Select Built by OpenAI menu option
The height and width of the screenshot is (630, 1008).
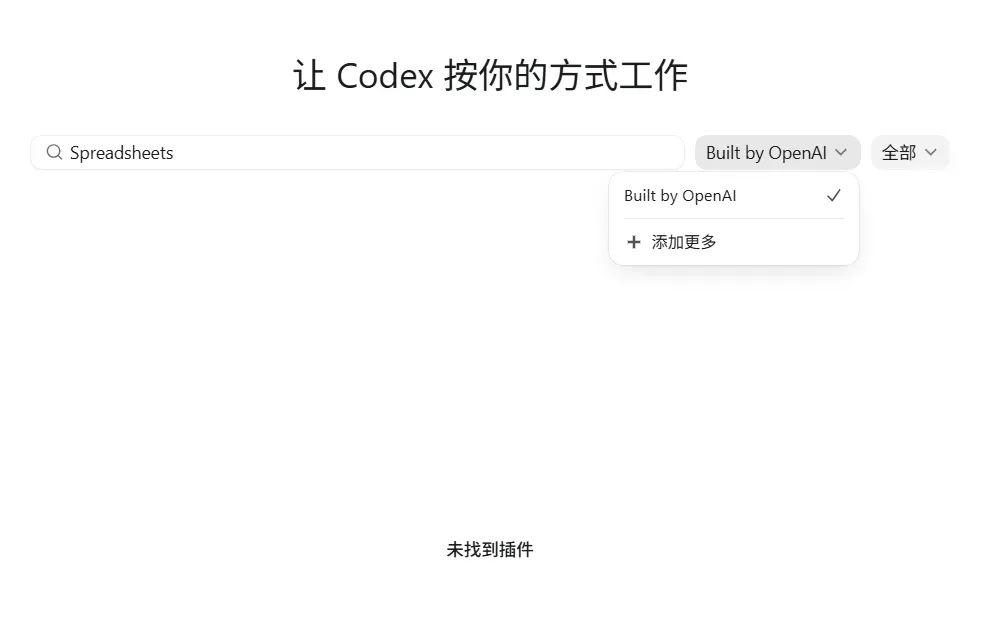click(734, 195)
